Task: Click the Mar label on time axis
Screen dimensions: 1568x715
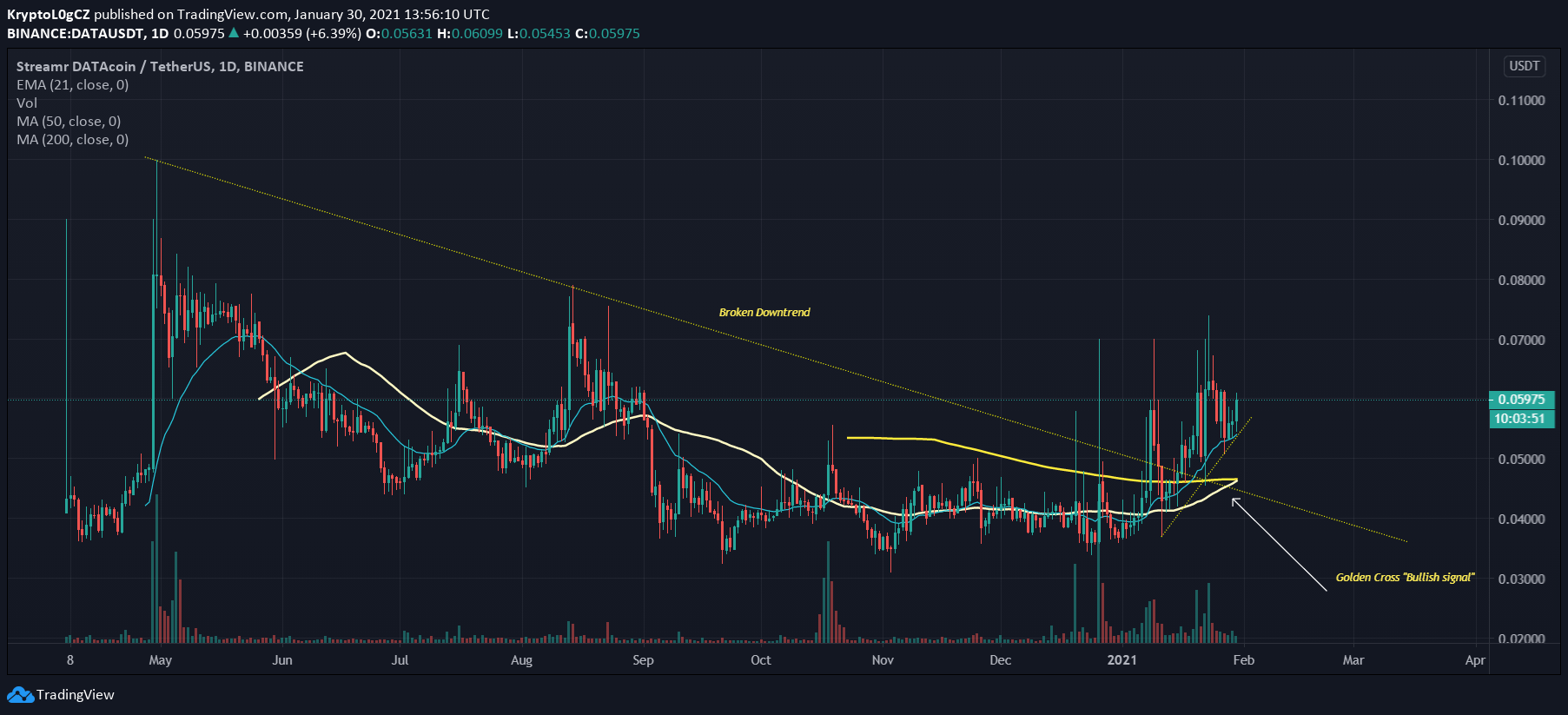Action: coord(1353,660)
